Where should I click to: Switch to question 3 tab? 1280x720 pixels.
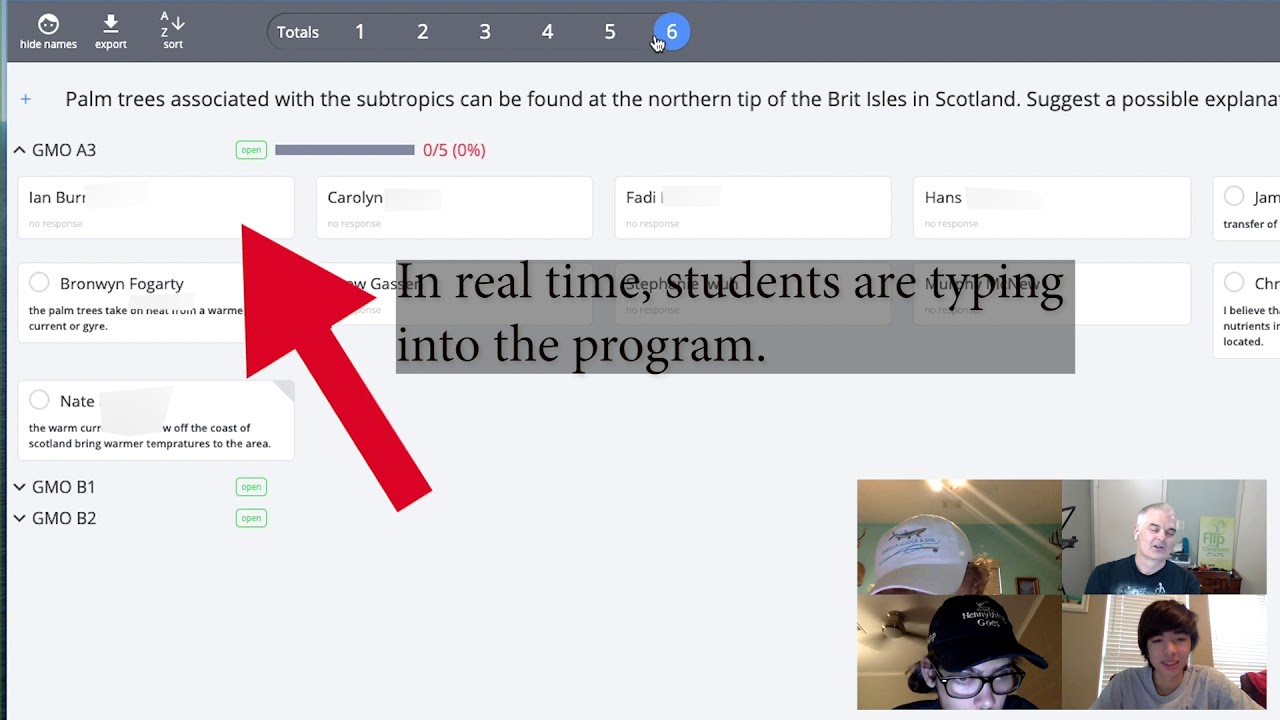[x=485, y=32]
